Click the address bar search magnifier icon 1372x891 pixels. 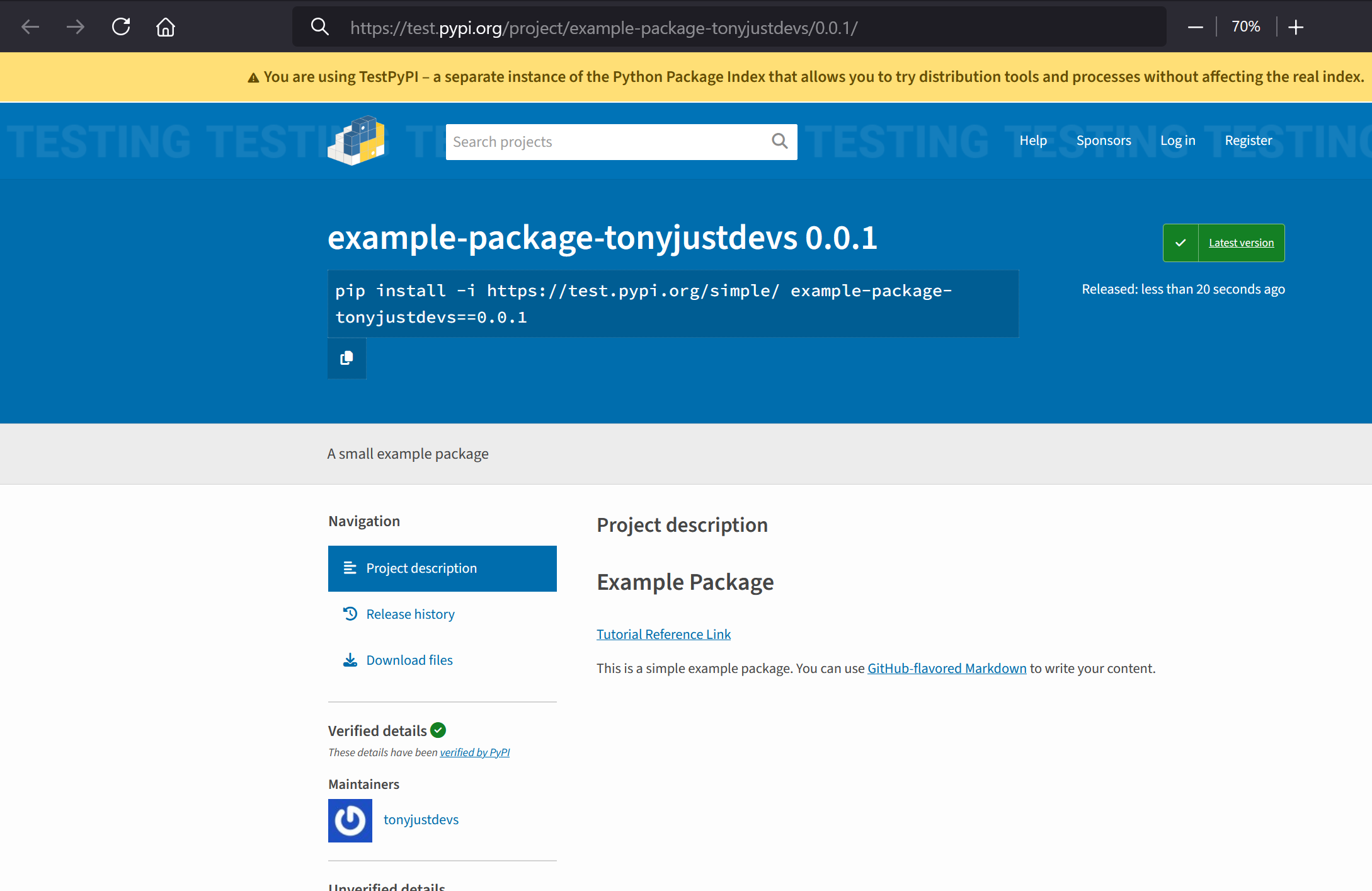point(320,26)
